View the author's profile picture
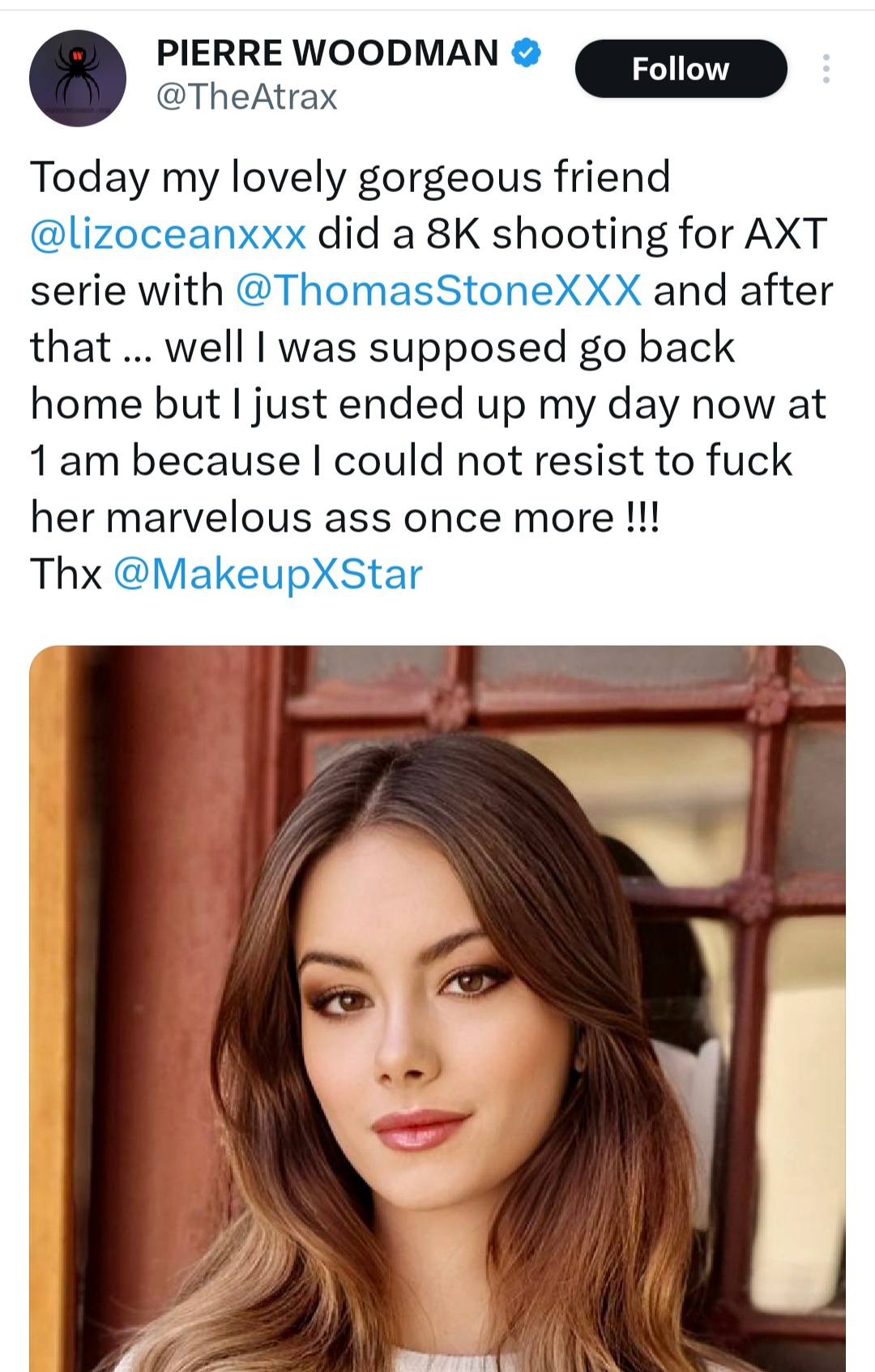The image size is (875, 1372). pyautogui.click(x=78, y=78)
